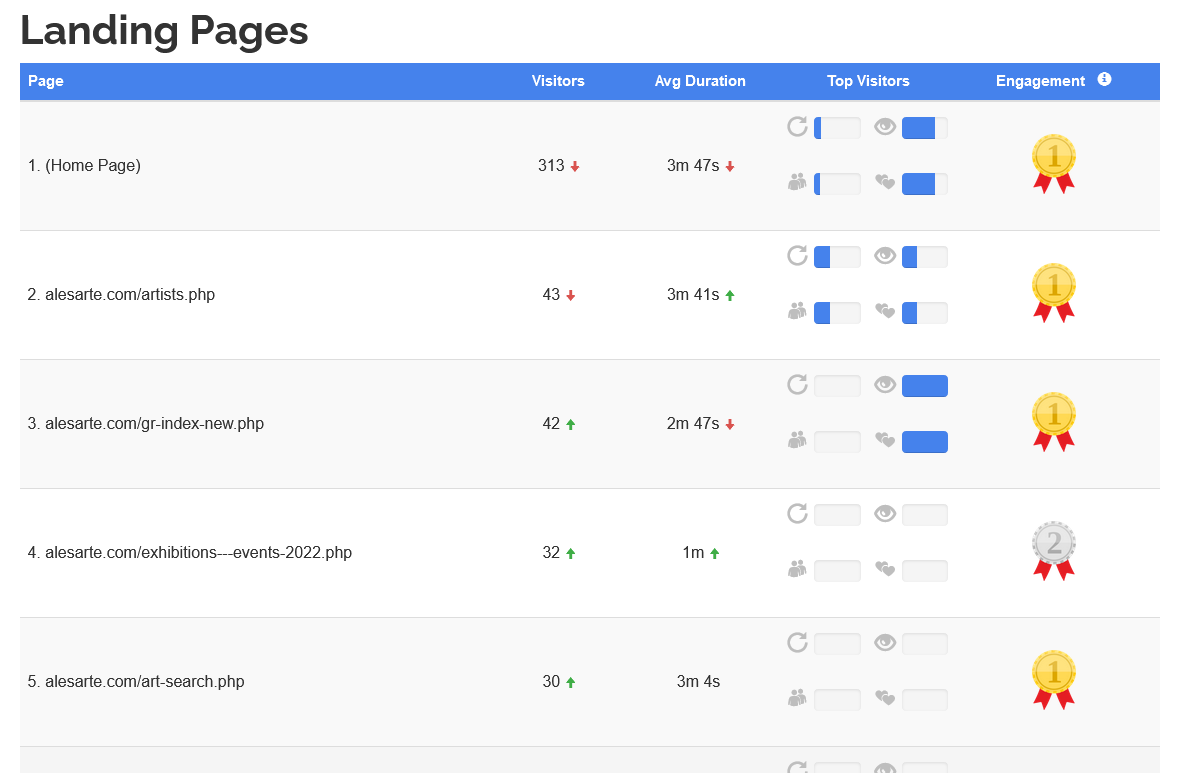Click the green up arrow beside 1m duration
Viewport: 1182px width, 773px height.
pos(715,554)
